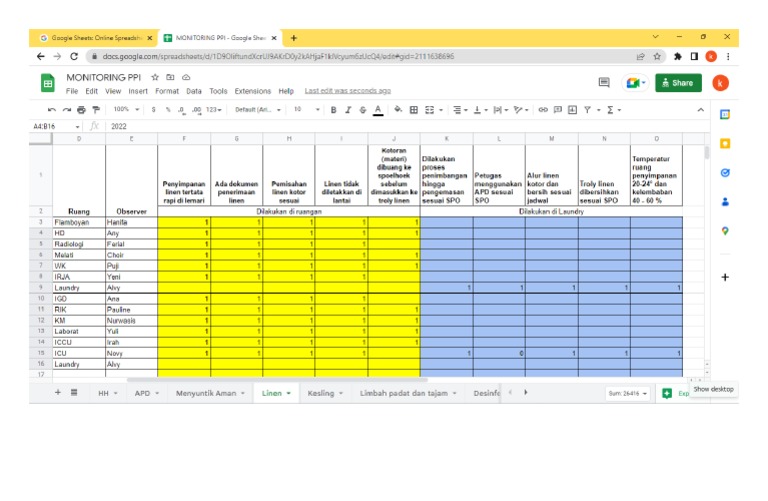Open comment history icon
This screenshot has height=501, width=768.
(x=604, y=82)
